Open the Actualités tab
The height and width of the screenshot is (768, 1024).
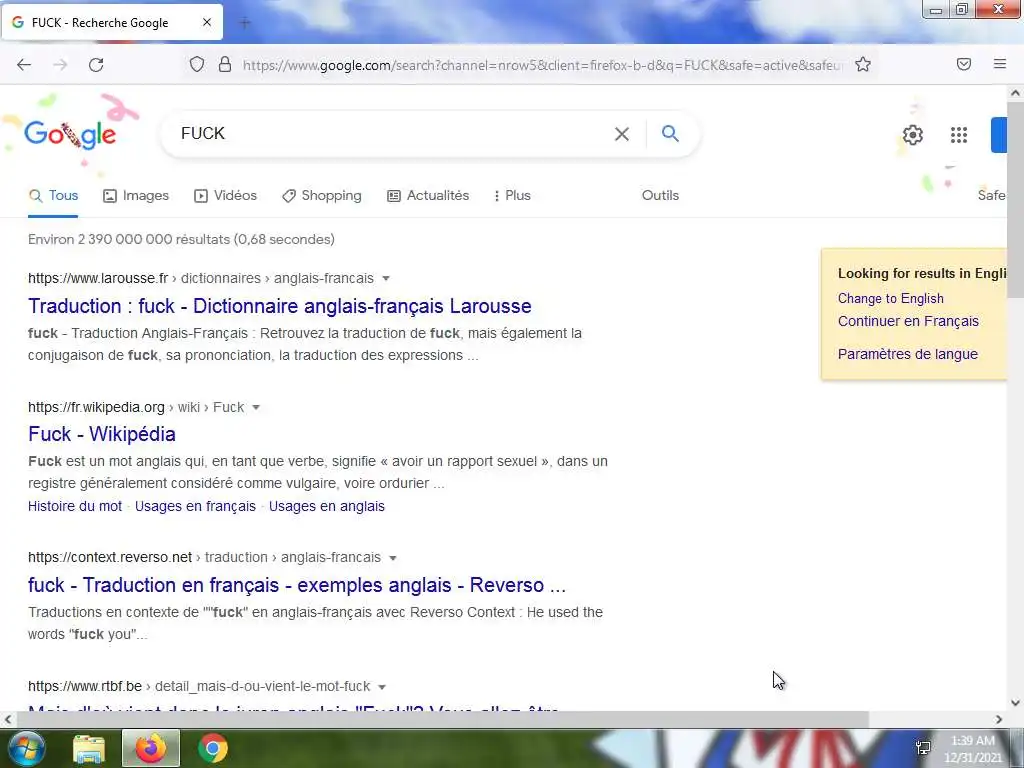428,195
